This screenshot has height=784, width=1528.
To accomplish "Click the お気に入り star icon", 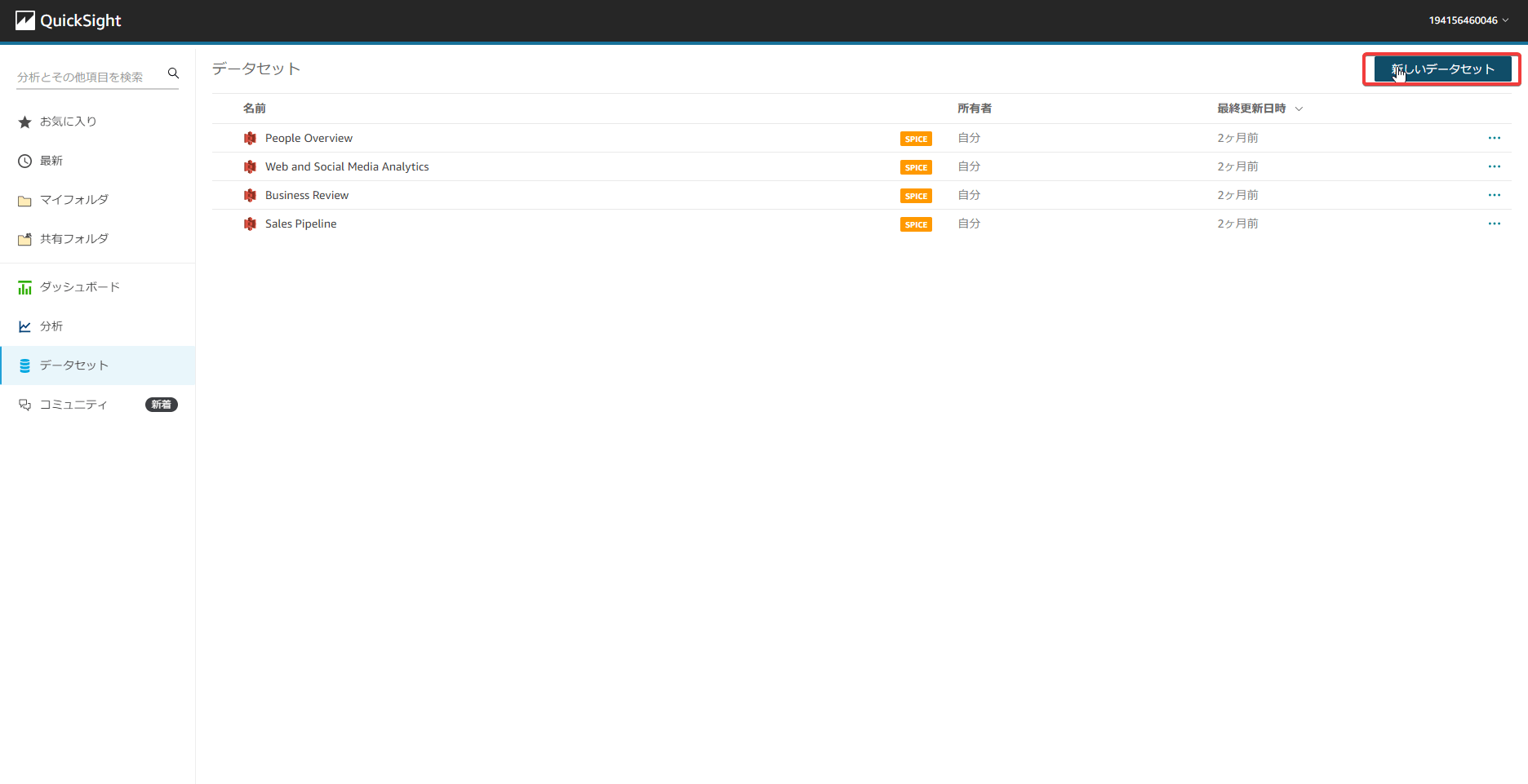I will click(24, 122).
